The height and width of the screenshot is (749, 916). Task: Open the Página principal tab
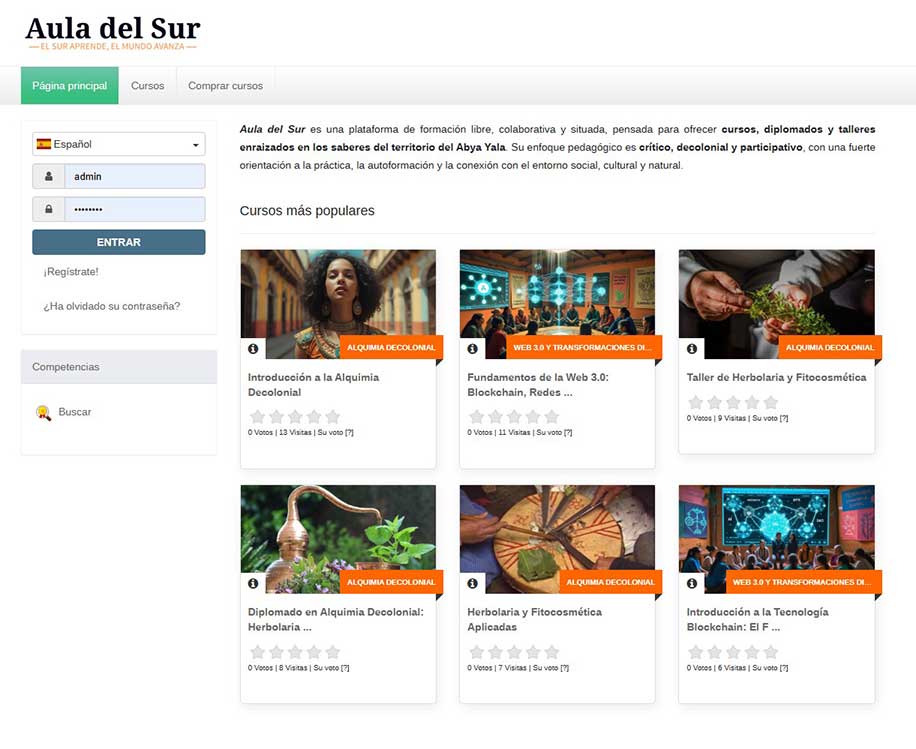point(70,85)
